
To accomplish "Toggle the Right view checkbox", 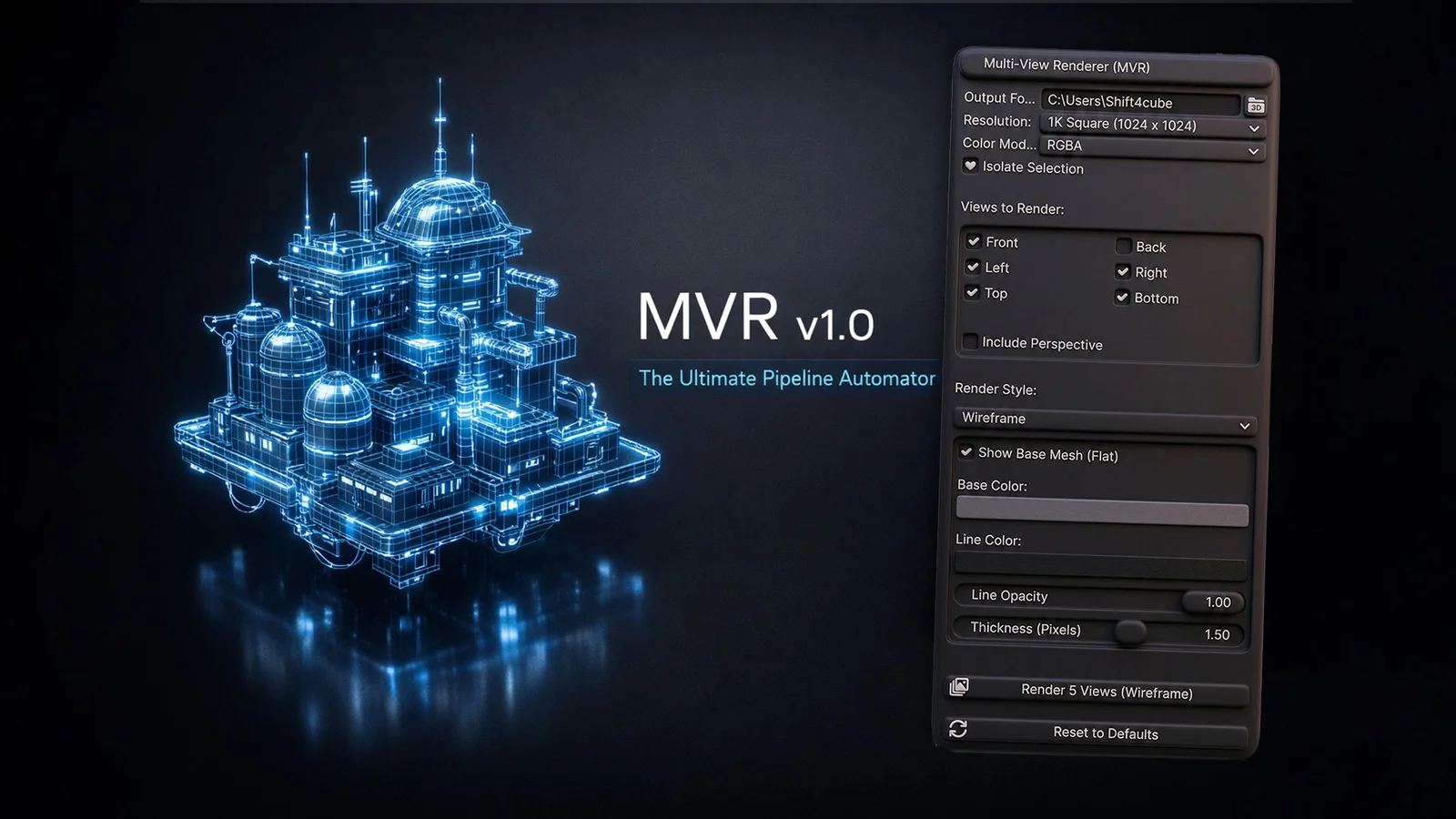I will coord(1123,270).
